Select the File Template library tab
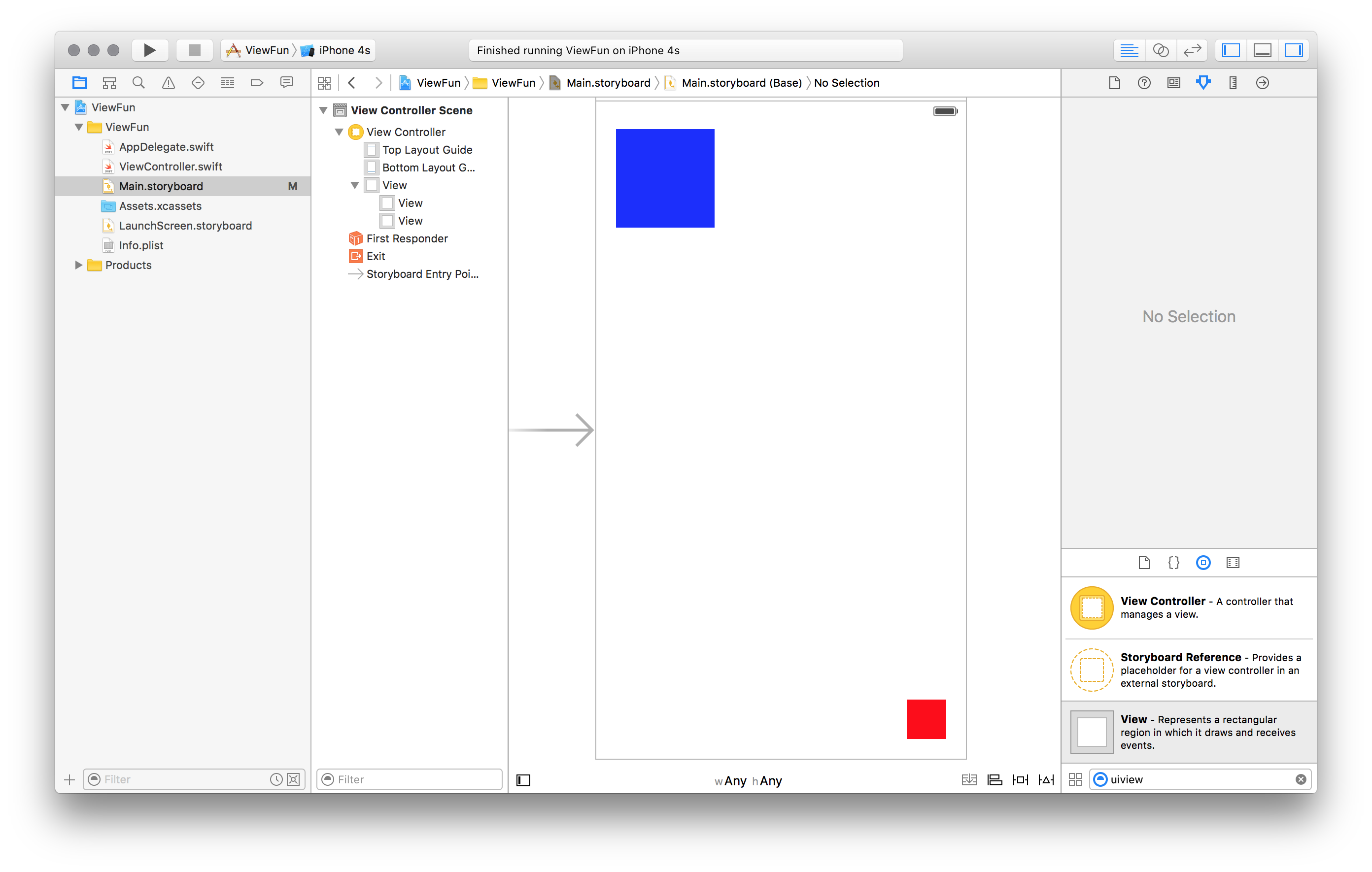The width and height of the screenshot is (1372, 872). (x=1143, y=563)
